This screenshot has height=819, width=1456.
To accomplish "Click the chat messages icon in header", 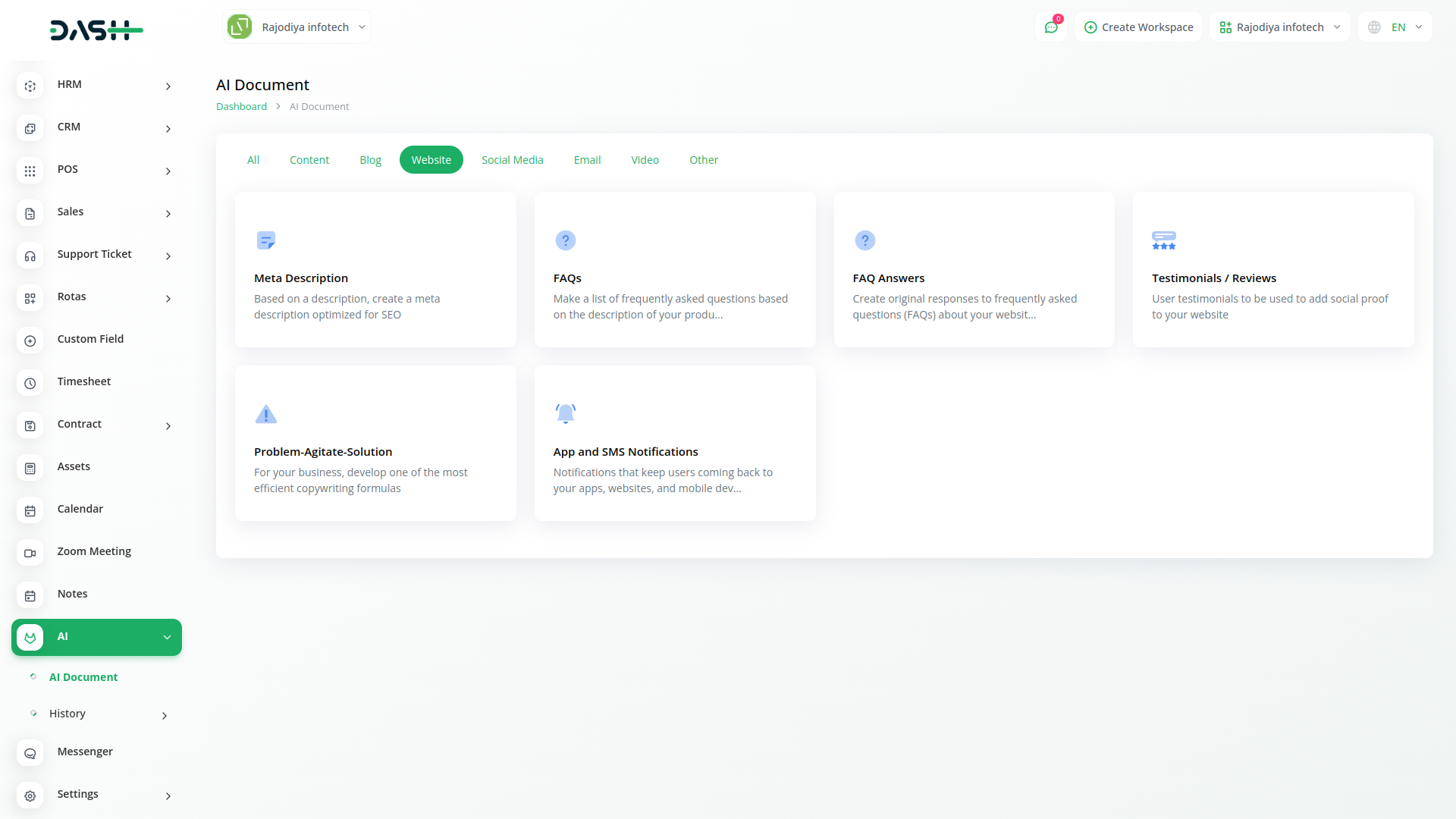I will tap(1051, 27).
